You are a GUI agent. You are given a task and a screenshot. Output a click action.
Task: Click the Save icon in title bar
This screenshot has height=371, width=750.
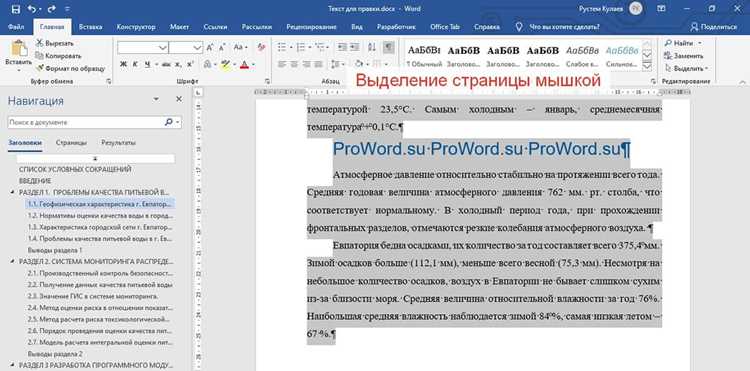pyautogui.click(x=15, y=9)
